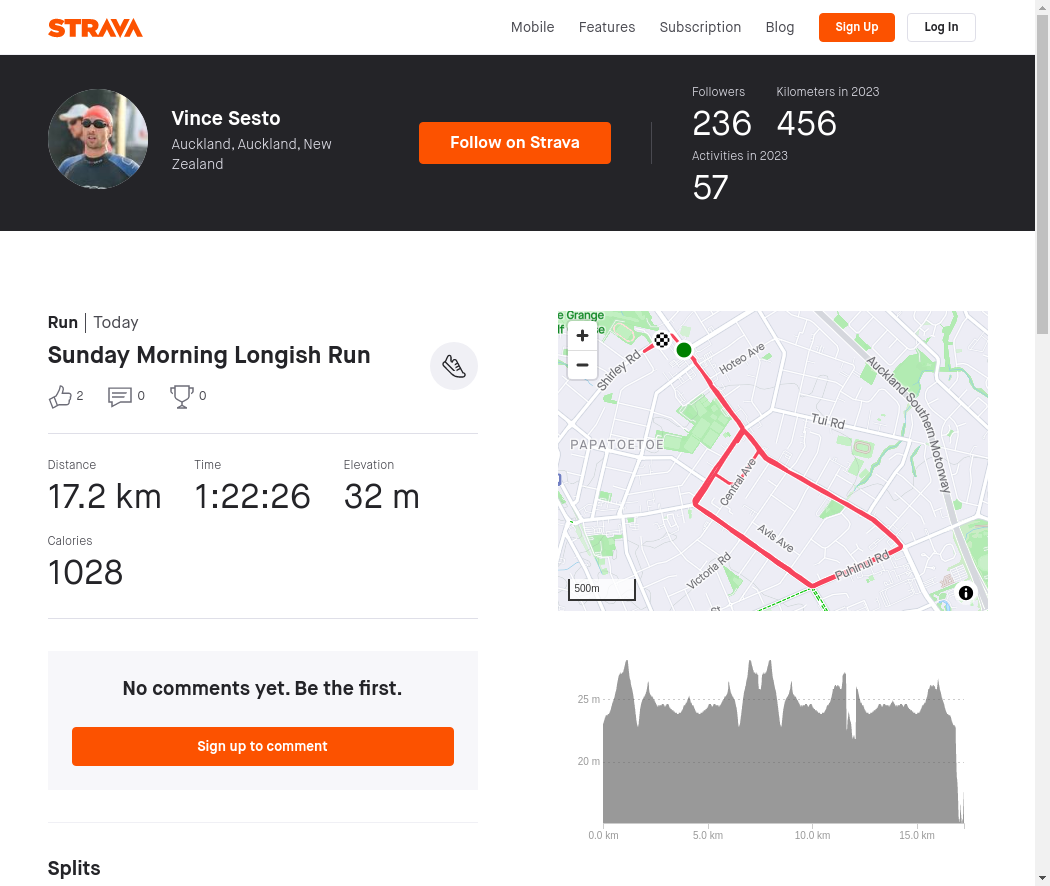Click the Log In button
The image size is (1050, 886).
(x=941, y=27)
